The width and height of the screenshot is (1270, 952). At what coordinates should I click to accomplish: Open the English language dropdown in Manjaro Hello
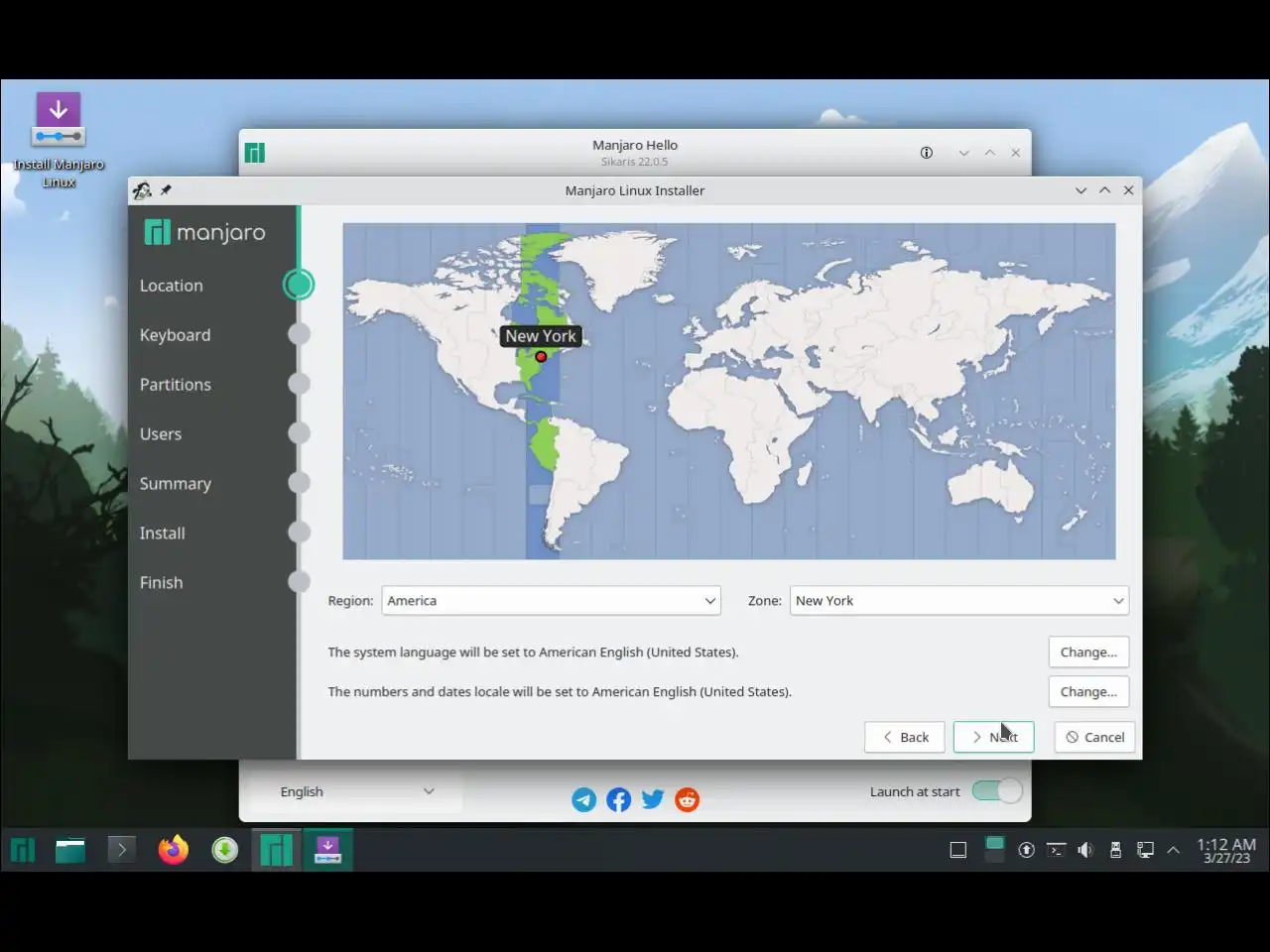tap(357, 791)
